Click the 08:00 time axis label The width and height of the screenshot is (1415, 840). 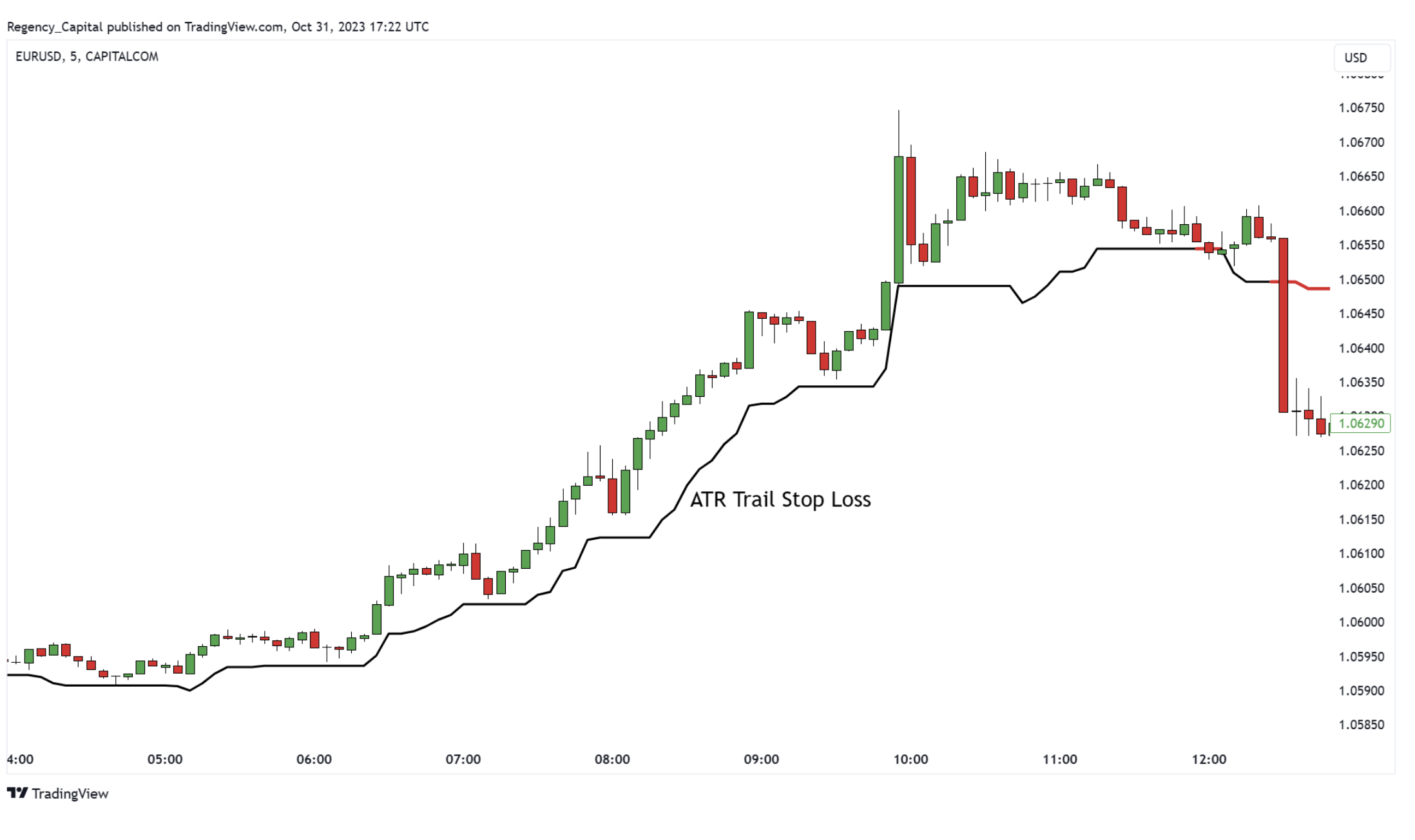pyautogui.click(x=612, y=759)
